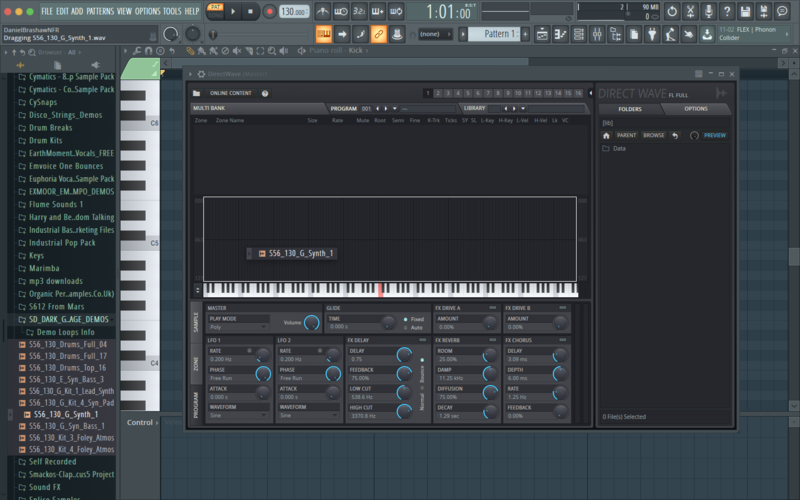
Task: Toggle the record button
Action: point(269,11)
